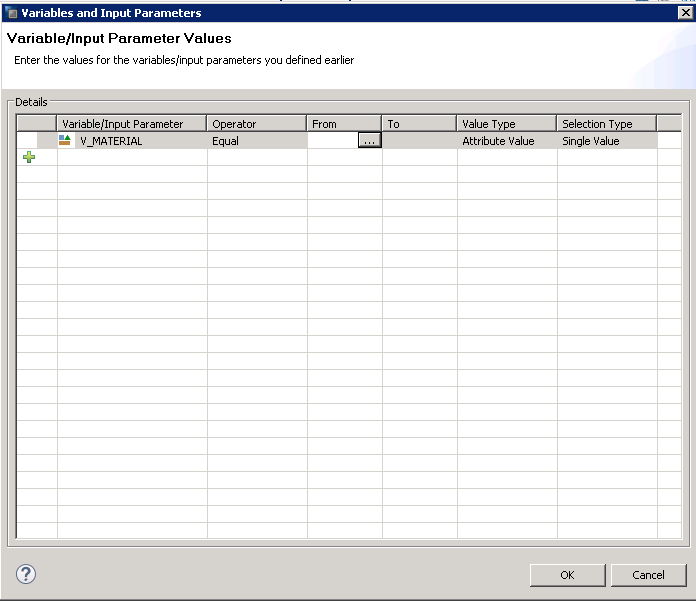Click the dialog title bar window icon
Screen dimensions: 696x601
(x=12, y=13)
